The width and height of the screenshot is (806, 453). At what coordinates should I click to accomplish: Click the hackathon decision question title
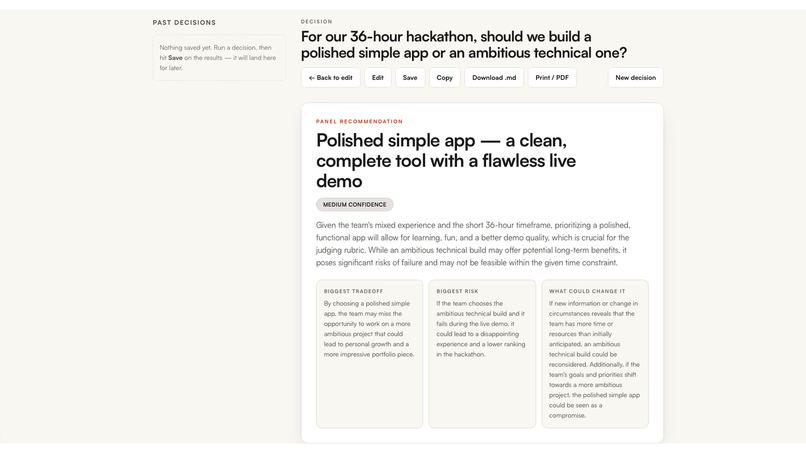(x=464, y=45)
